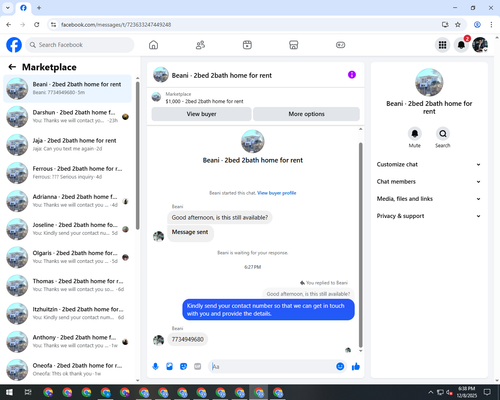
Task: Search in conversation using magnifier icon
Action: [x=443, y=134]
